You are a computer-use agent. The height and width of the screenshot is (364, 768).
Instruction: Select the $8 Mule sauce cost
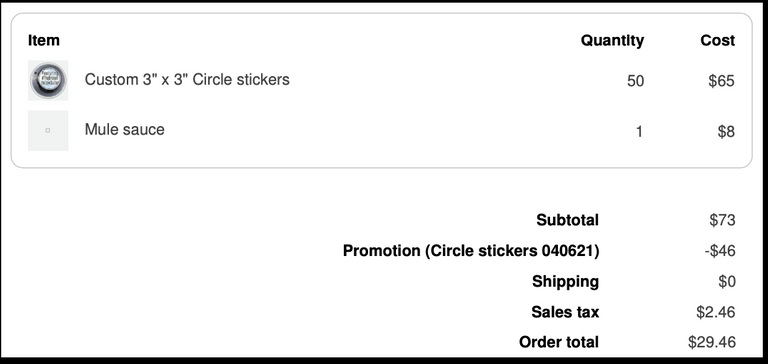pos(726,131)
